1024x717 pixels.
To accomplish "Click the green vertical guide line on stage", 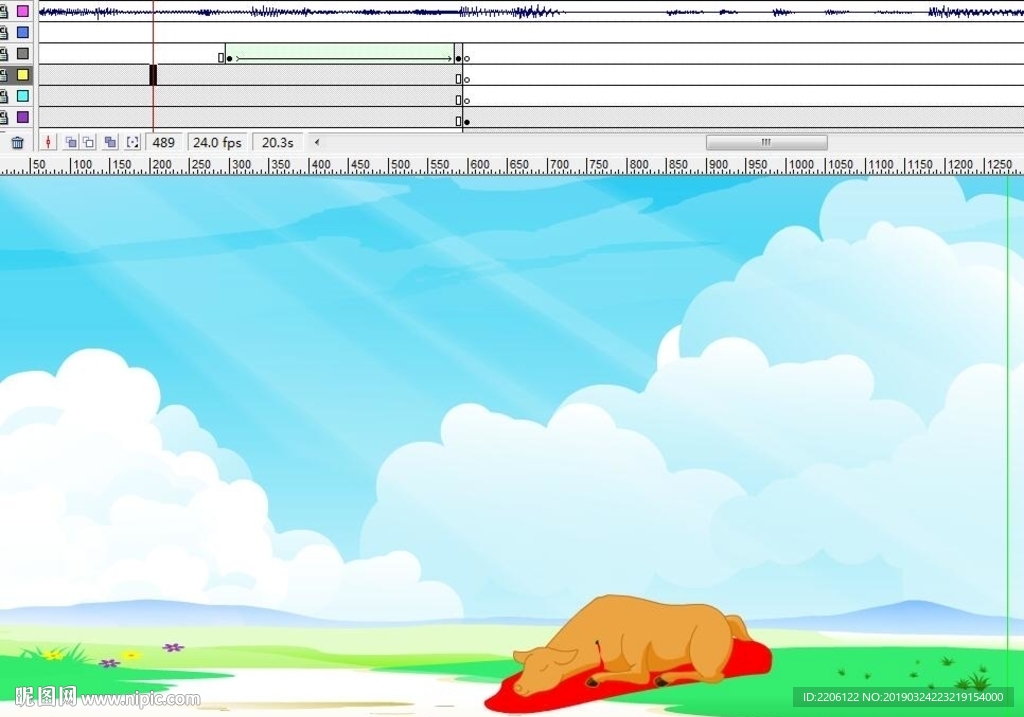I will tap(1008, 444).
